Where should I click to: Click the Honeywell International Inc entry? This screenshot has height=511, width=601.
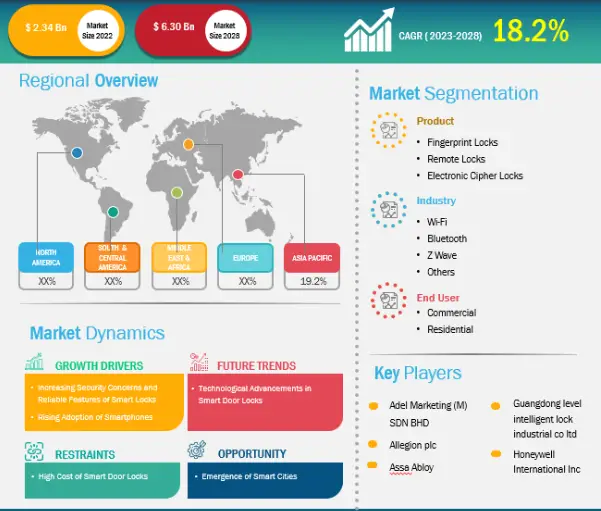coord(547,462)
